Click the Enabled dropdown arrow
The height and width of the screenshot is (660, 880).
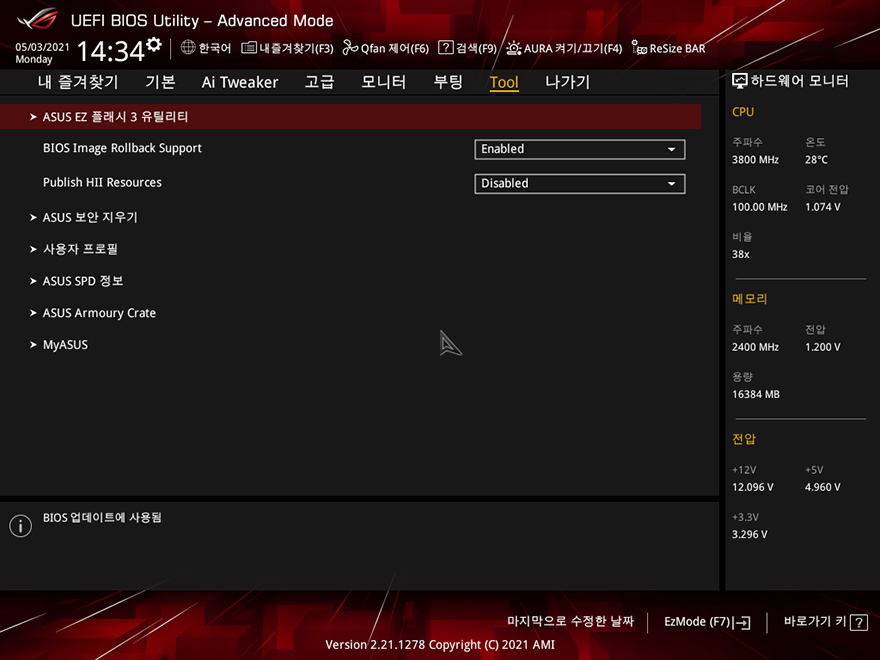[671, 149]
